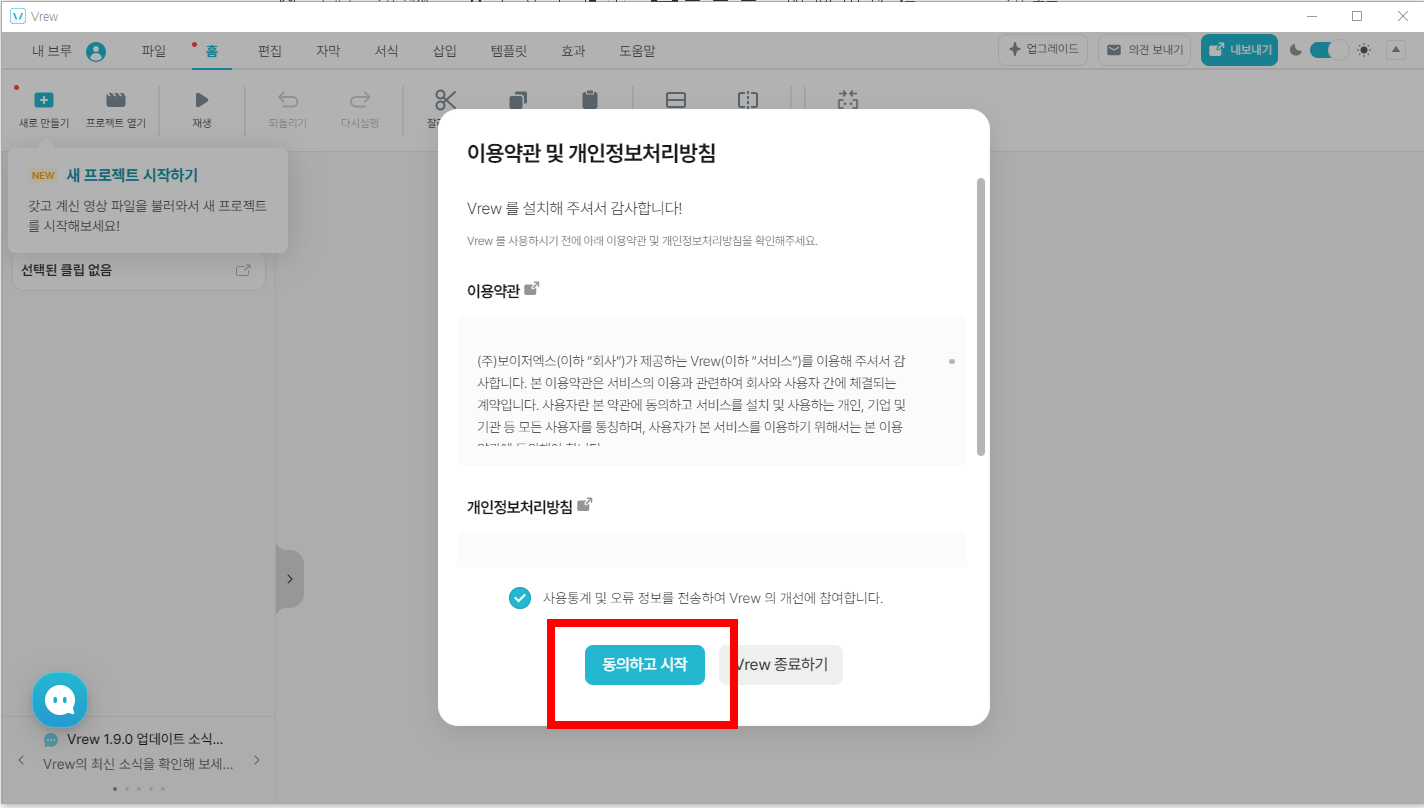Click the swap-arrows dashed box toolbar icon
The width and height of the screenshot is (1424, 808).
pyautogui.click(x=848, y=100)
